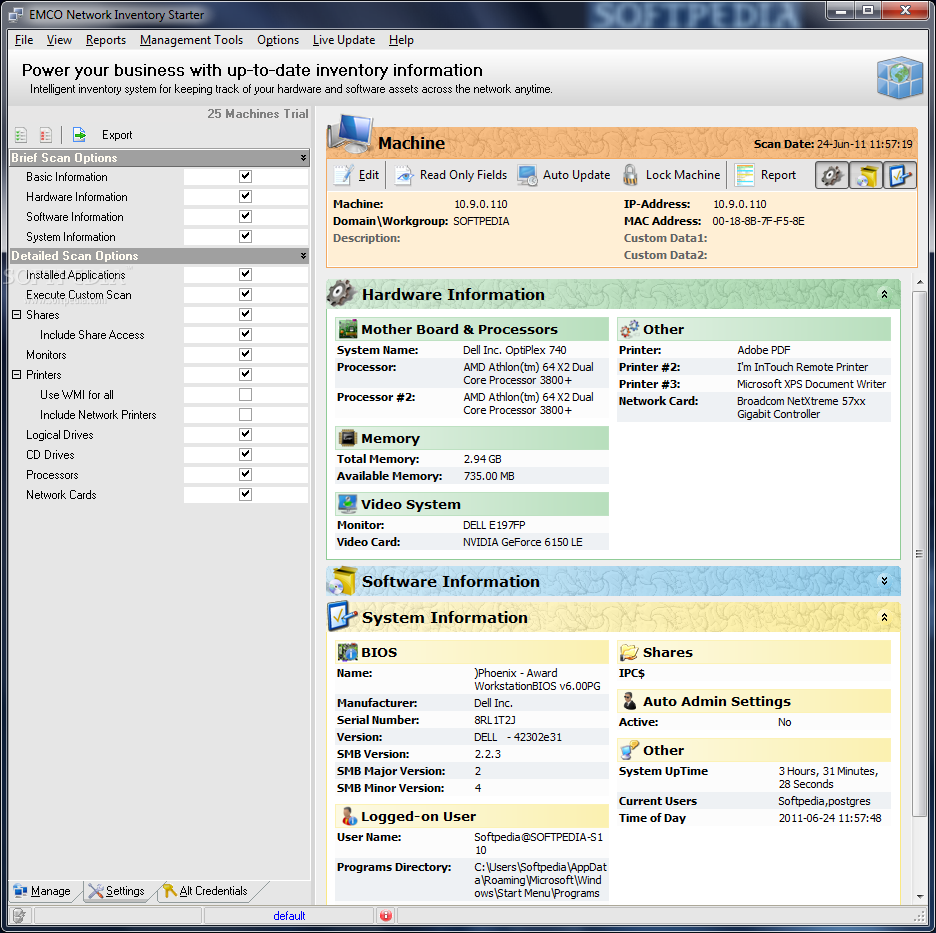Image resolution: width=936 pixels, height=933 pixels.
Task: Click the Auto Admin Settings person icon
Action: (629, 701)
